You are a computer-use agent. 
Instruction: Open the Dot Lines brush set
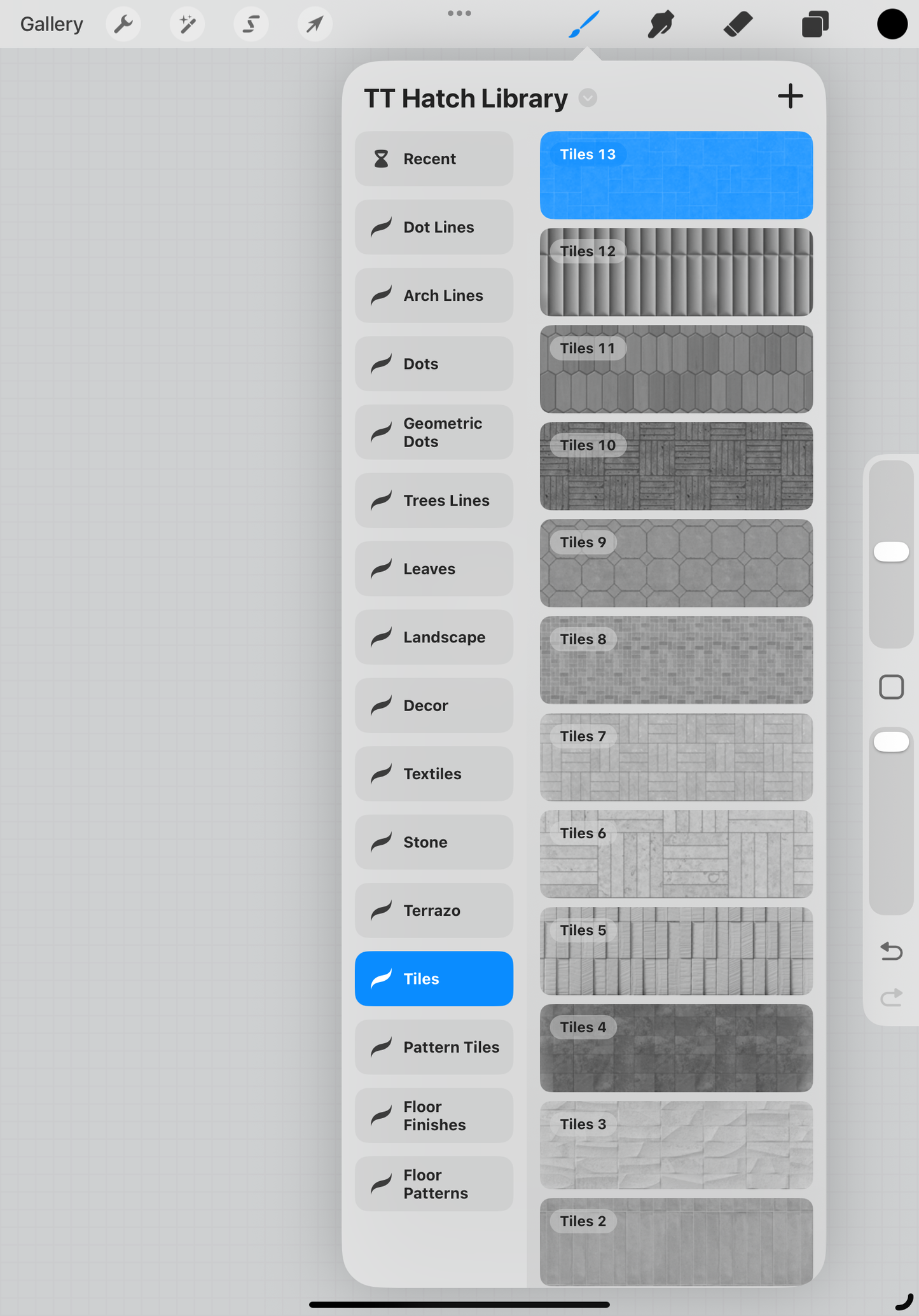pos(434,227)
